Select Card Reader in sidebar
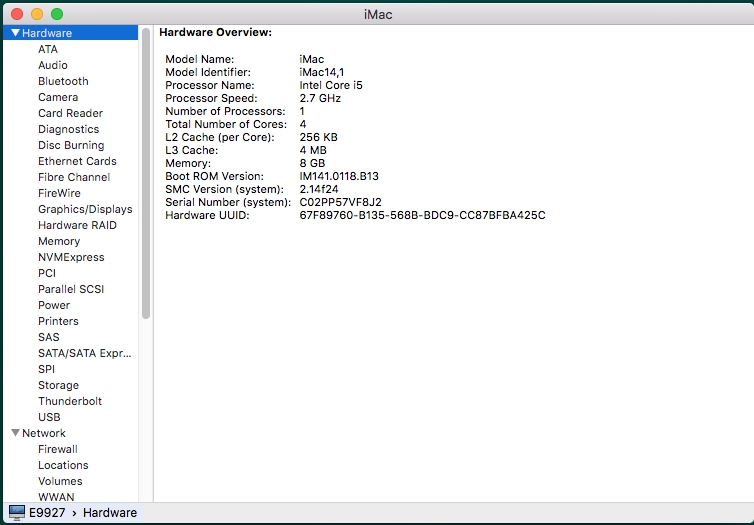The width and height of the screenshot is (754, 525). point(70,113)
